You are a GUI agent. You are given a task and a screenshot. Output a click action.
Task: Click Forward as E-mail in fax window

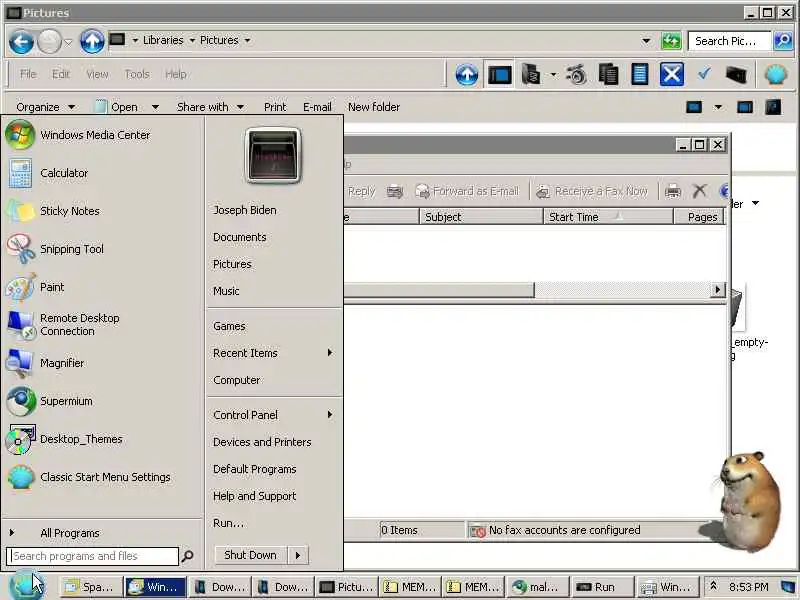467,191
